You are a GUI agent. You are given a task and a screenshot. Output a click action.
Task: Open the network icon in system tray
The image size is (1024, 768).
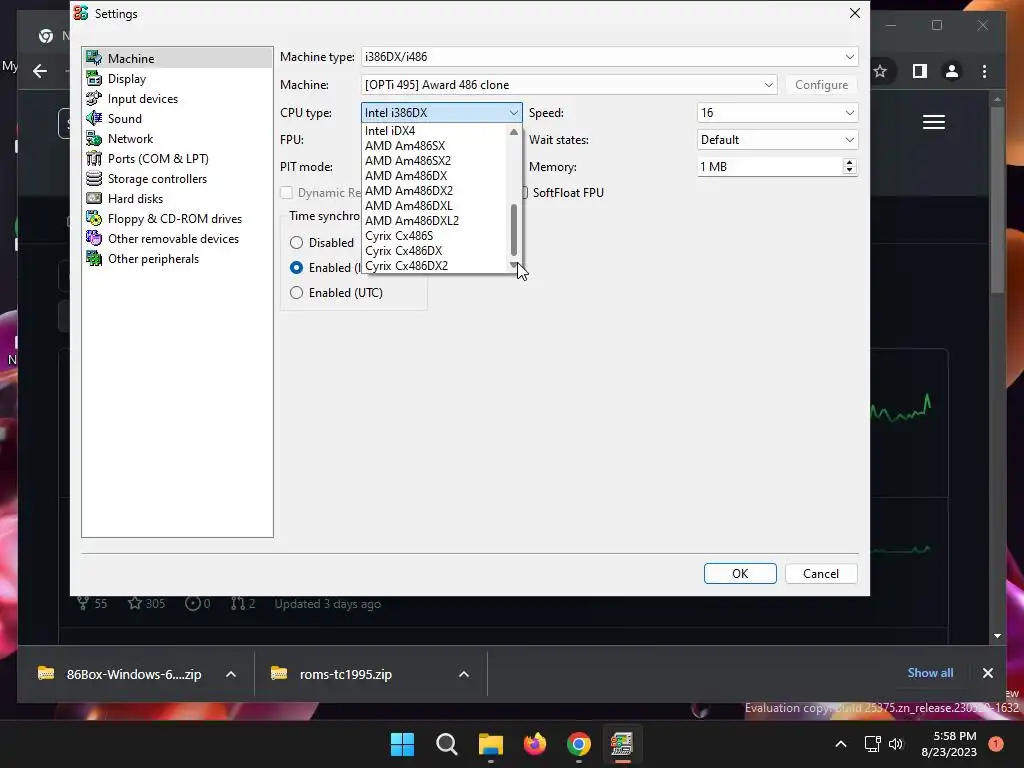[x=872, y=744]
